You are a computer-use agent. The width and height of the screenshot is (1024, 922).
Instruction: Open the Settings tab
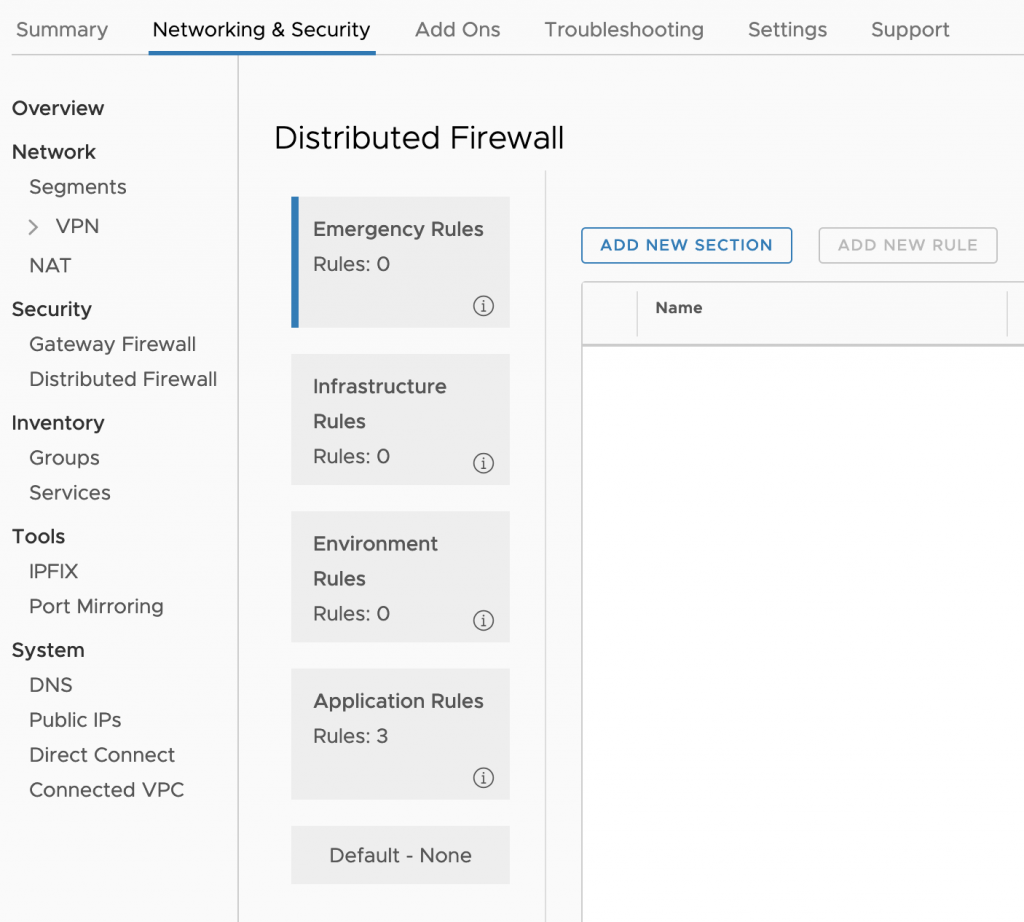pyautogui.click(x=786, y=30)
